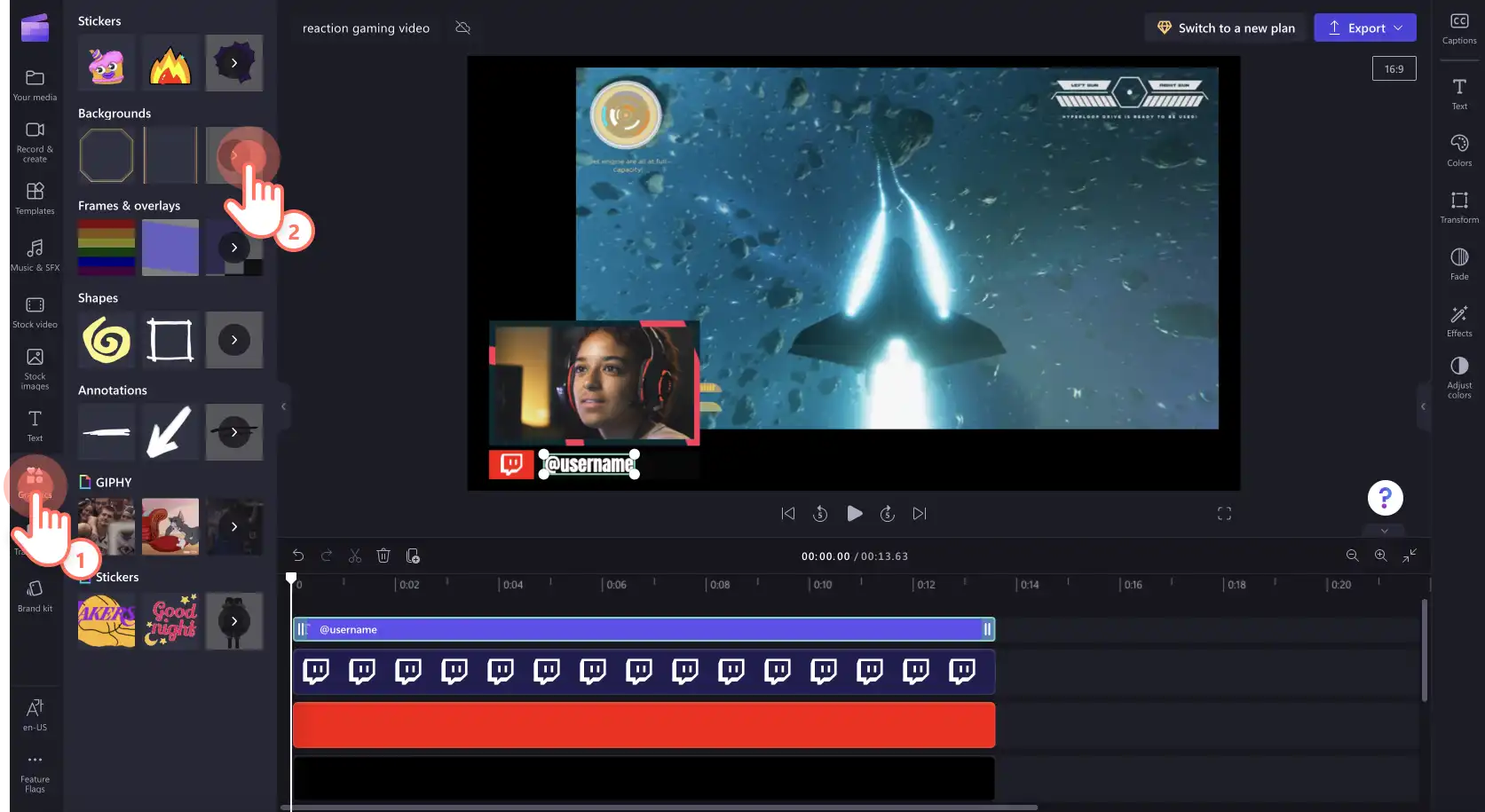This screenshot has width=1485, height=812.
Task: Delete selected clip with trash icon
Action: (383, 556)
